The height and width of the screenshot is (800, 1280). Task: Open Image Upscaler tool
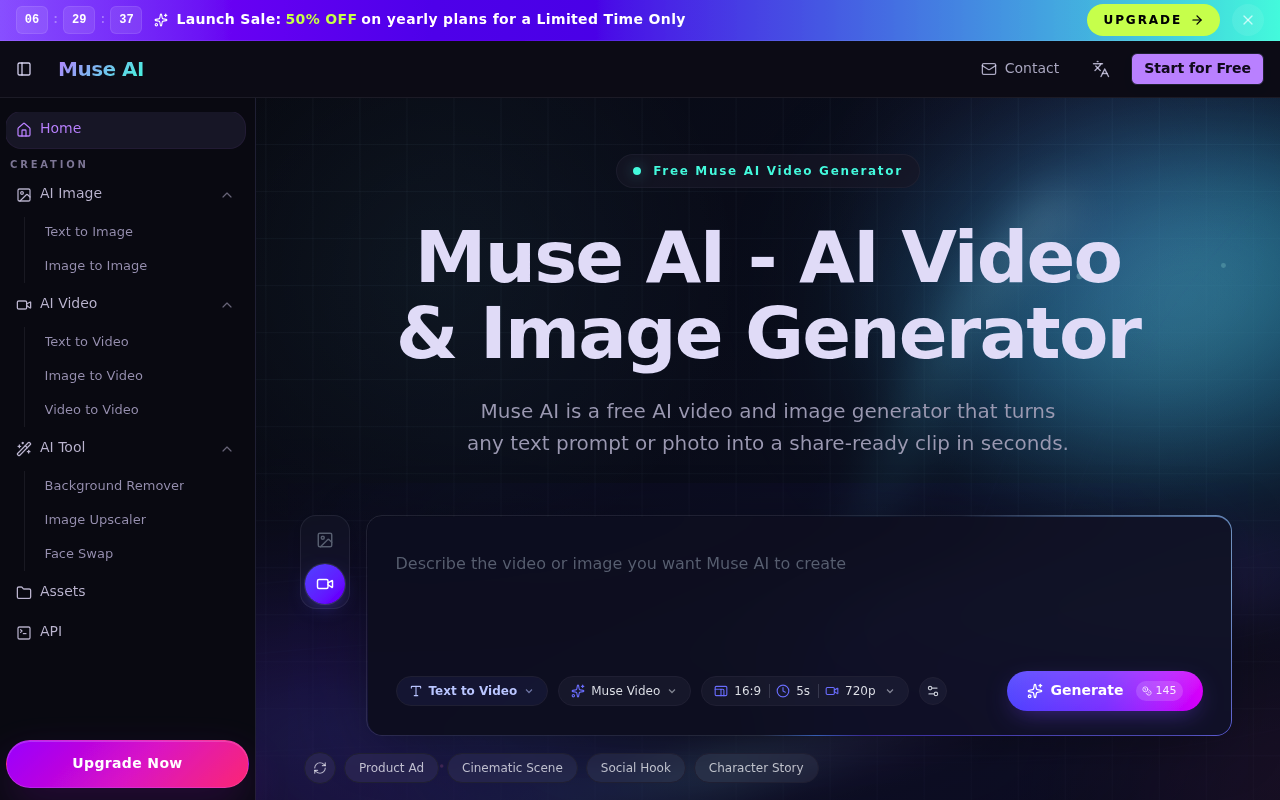click(95, 520)
